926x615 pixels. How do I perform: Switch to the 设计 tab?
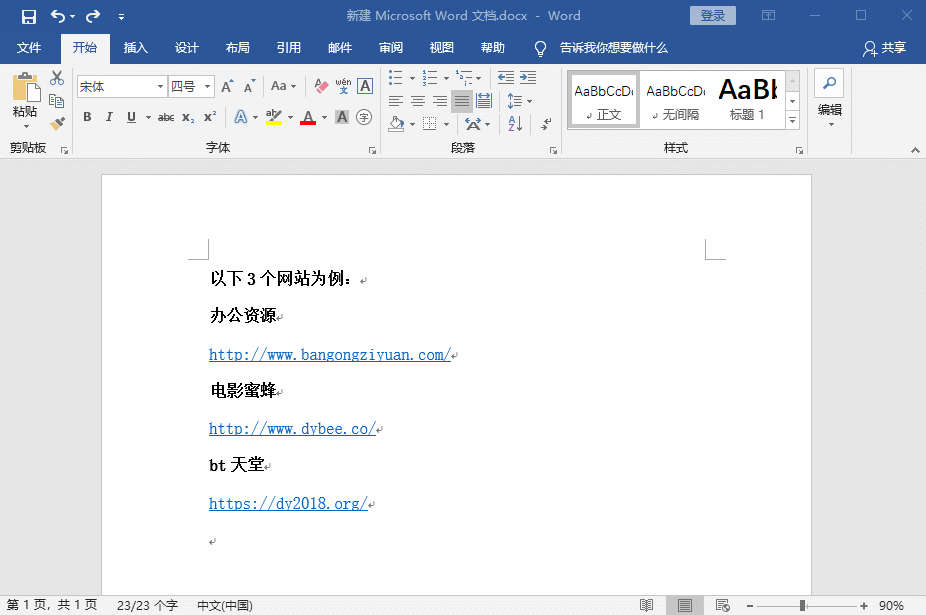tap(186, 48)
